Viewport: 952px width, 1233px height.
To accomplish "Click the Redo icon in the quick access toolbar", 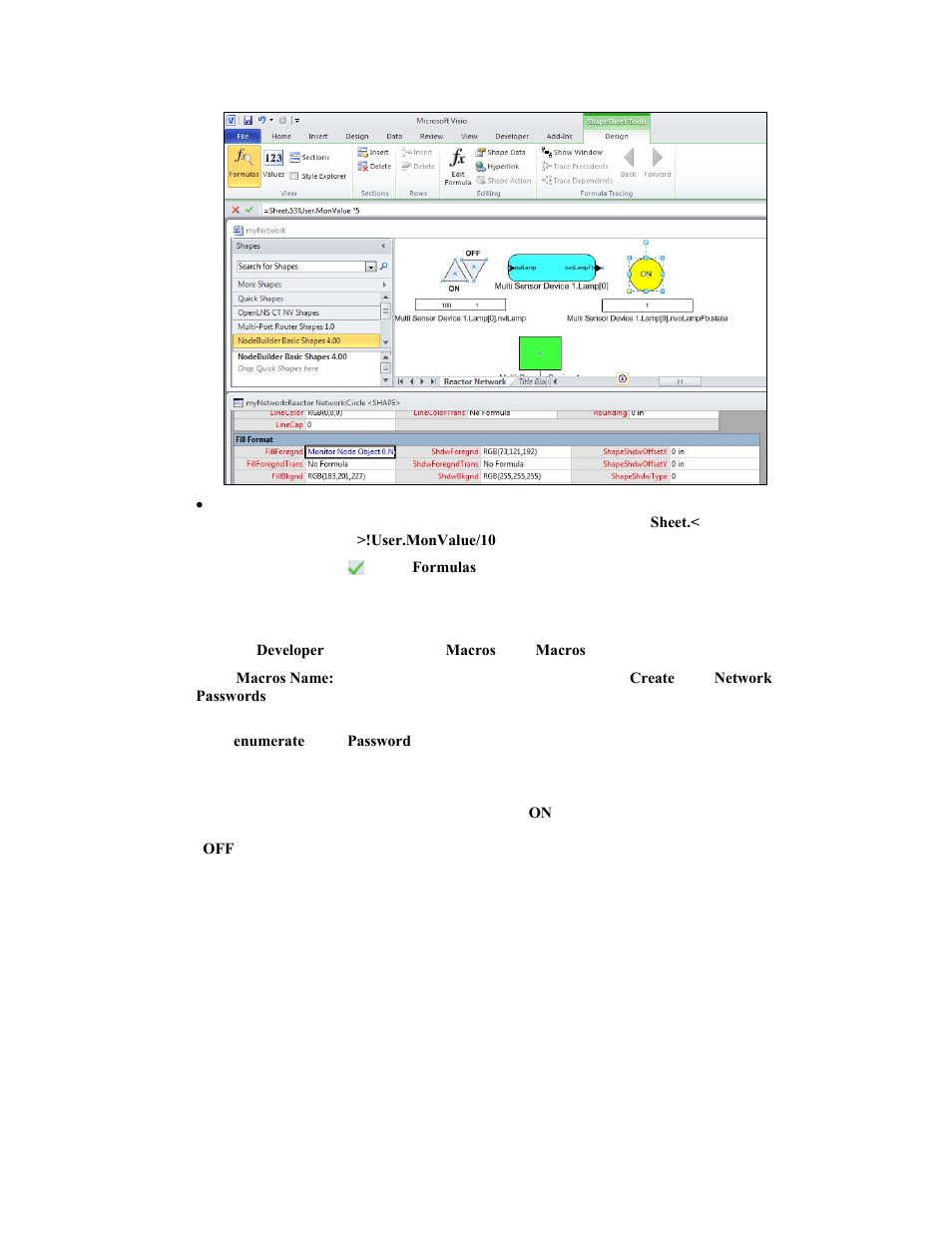I will (x=282, y=121).
